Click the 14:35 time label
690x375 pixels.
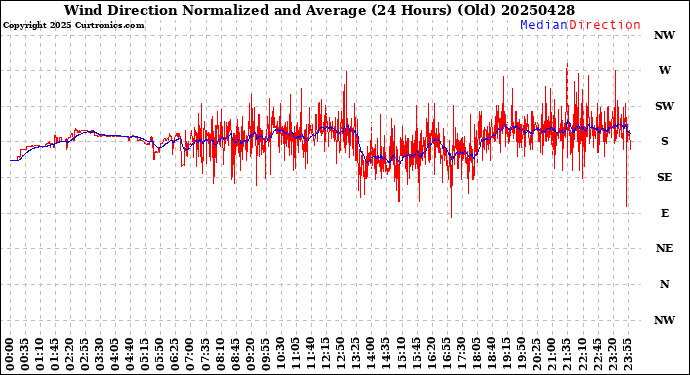(x=385, y=354)
